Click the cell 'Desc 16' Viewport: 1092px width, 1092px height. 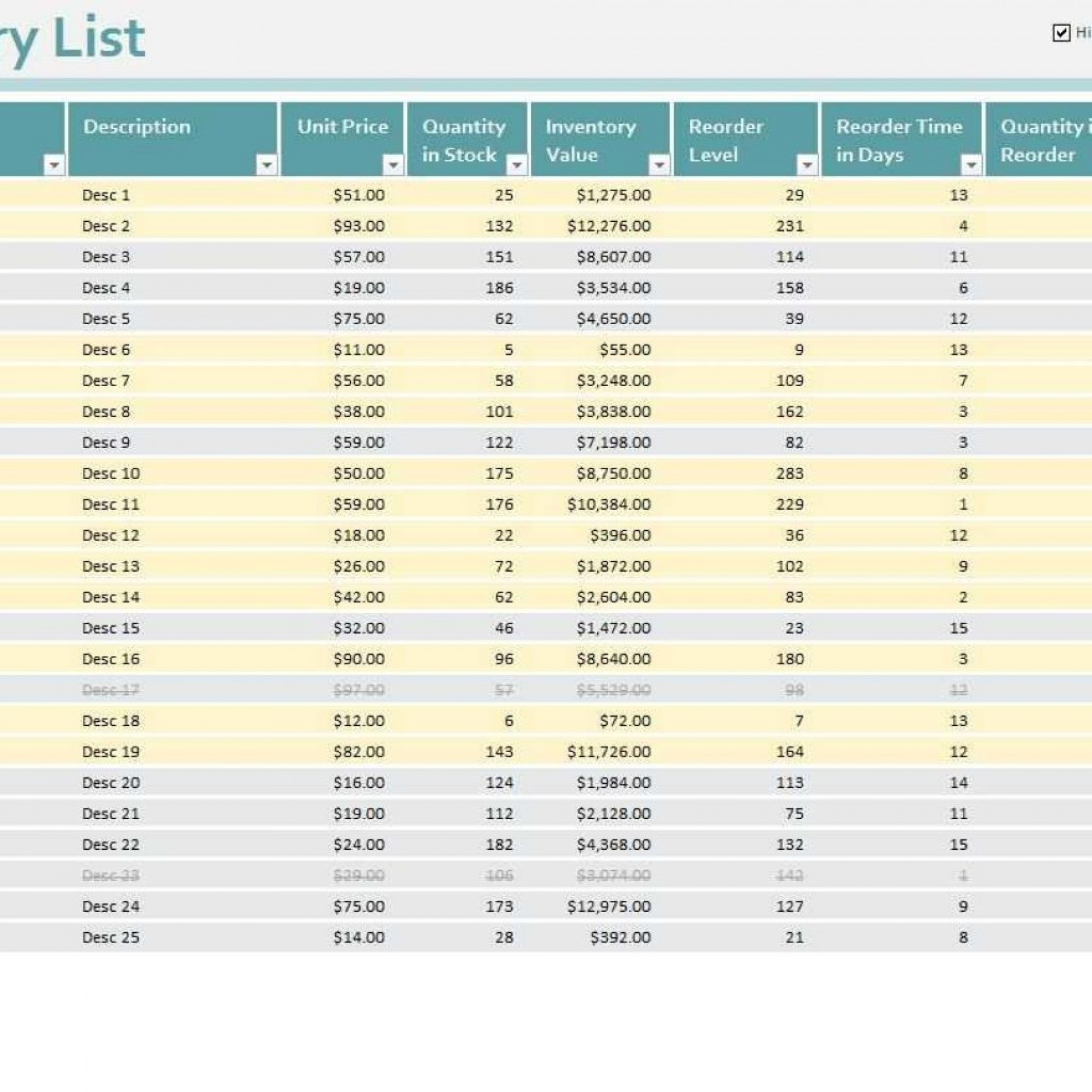pos(111,659)
